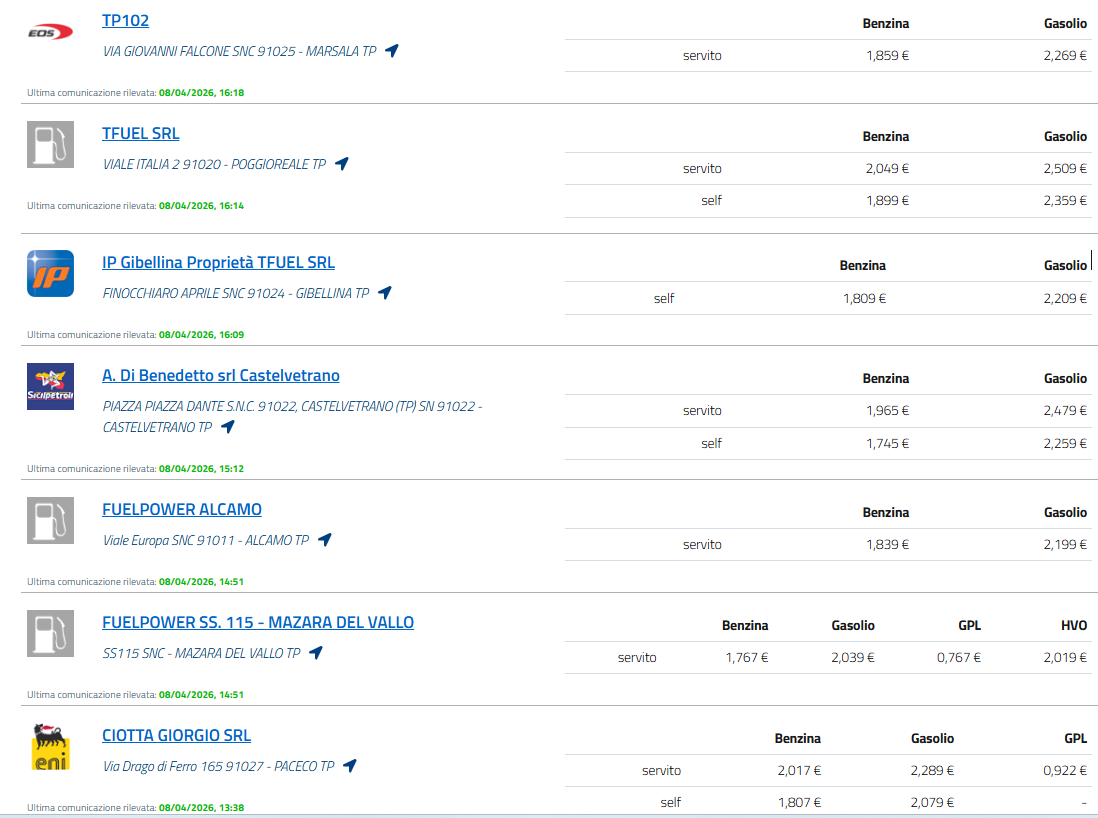Click navigation arrow beside Mazara del Vallo address
Viewport: 1098px width, 818px height.
pos(316,653)
